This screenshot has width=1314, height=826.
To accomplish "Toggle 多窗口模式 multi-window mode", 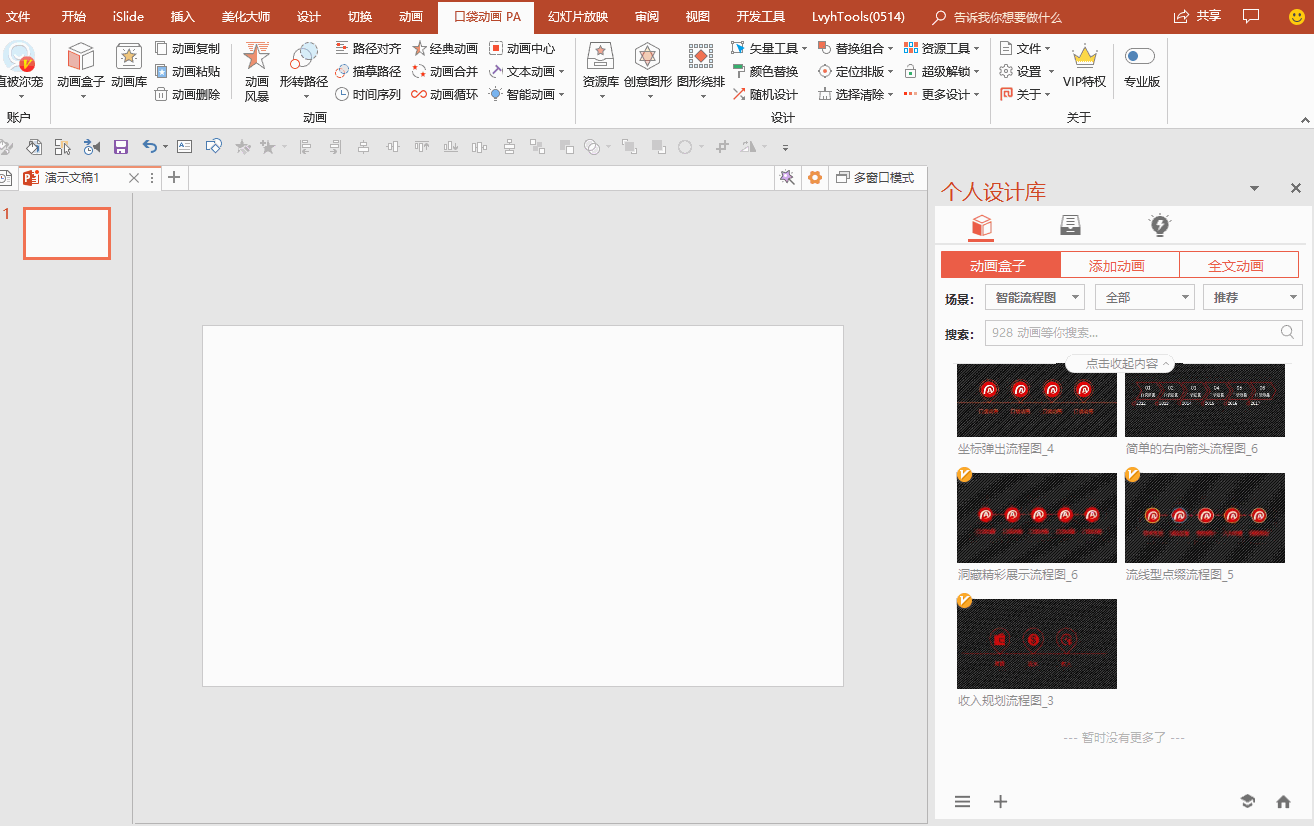I will pyautogui.click(x=875, y=177).
